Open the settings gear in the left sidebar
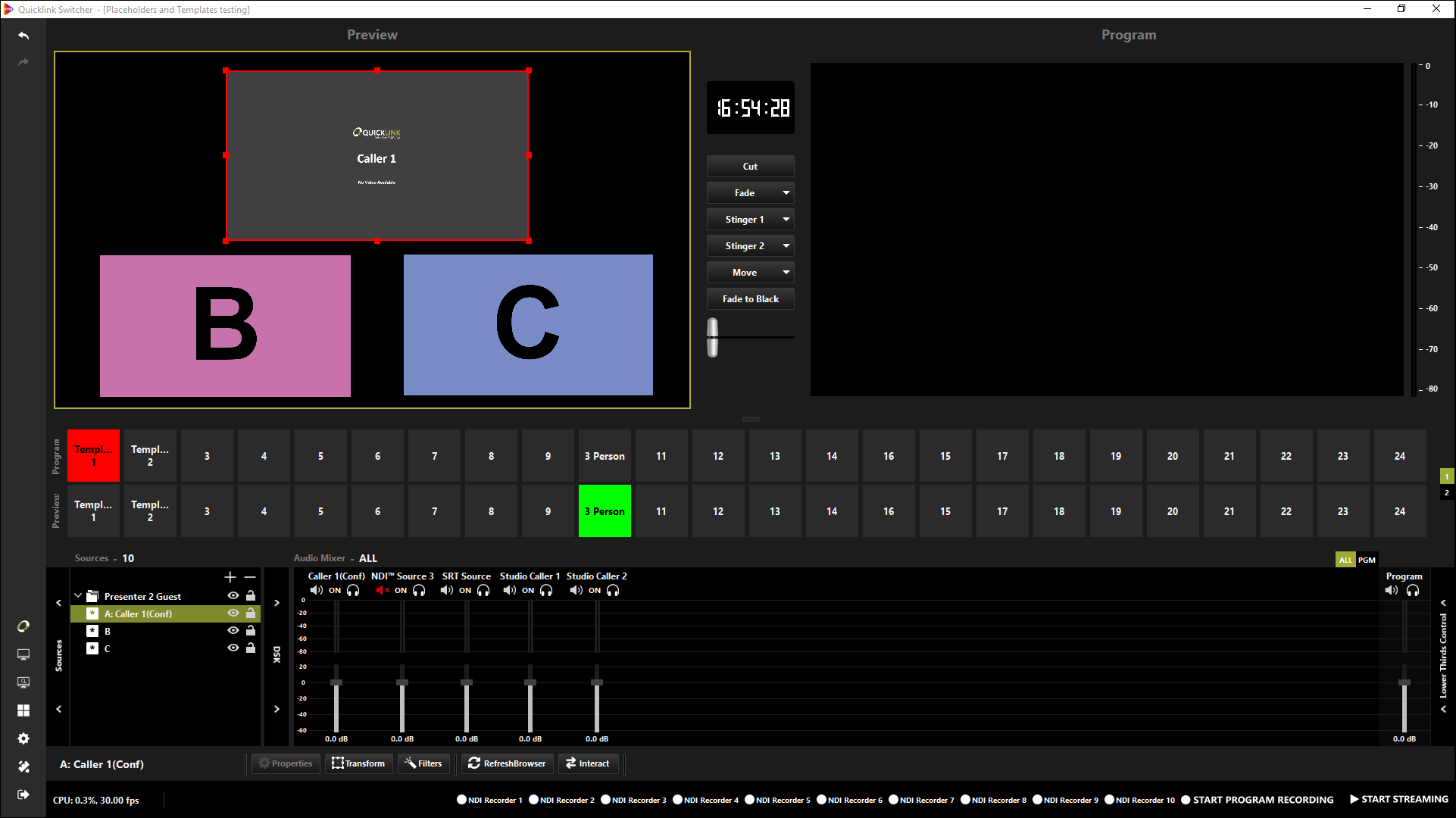Image resolution: width=1456 pixels, height=818 pixels. [23, 738]
